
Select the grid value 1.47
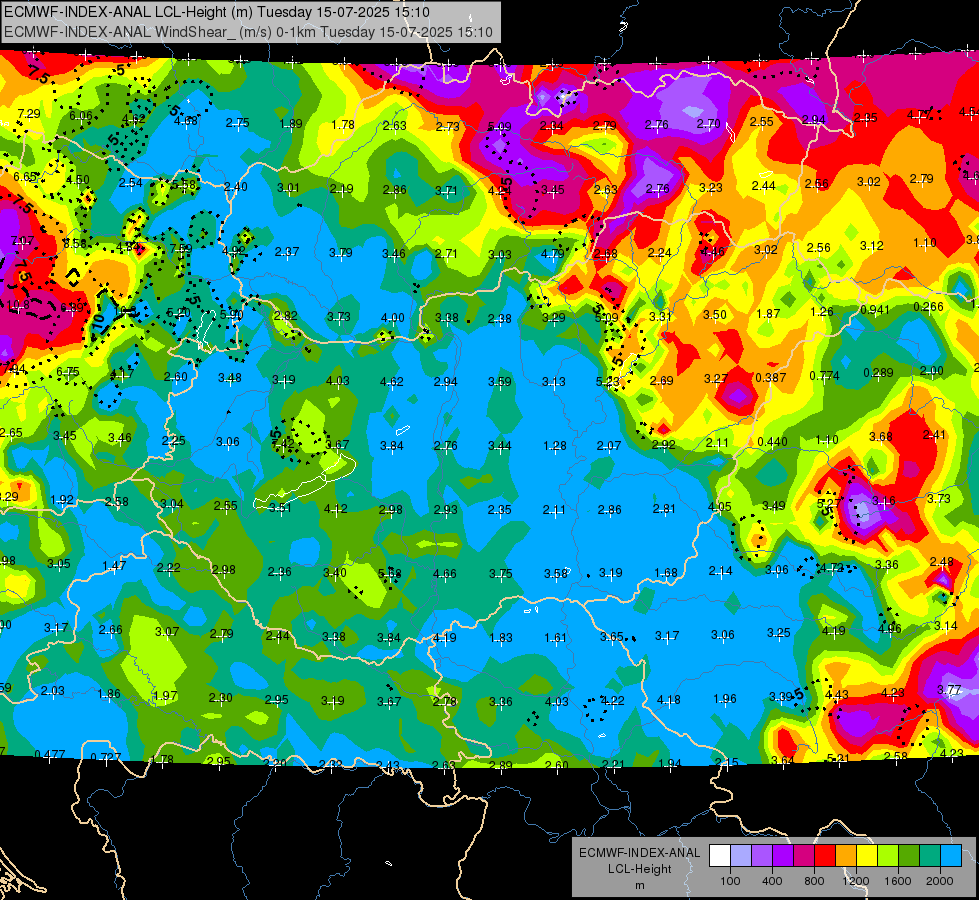pyautogui.click(x=114, y=565)
